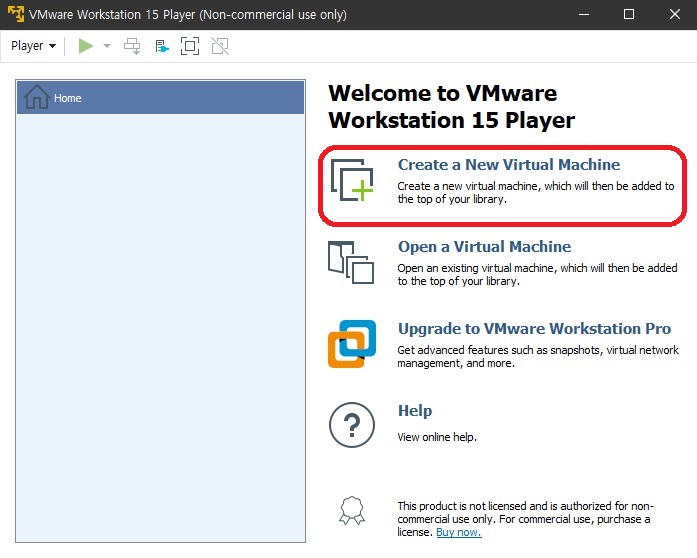Click Open a Virtual Machine link
The height and width of the screenshot is (558, 697).
tap(484, 246)
